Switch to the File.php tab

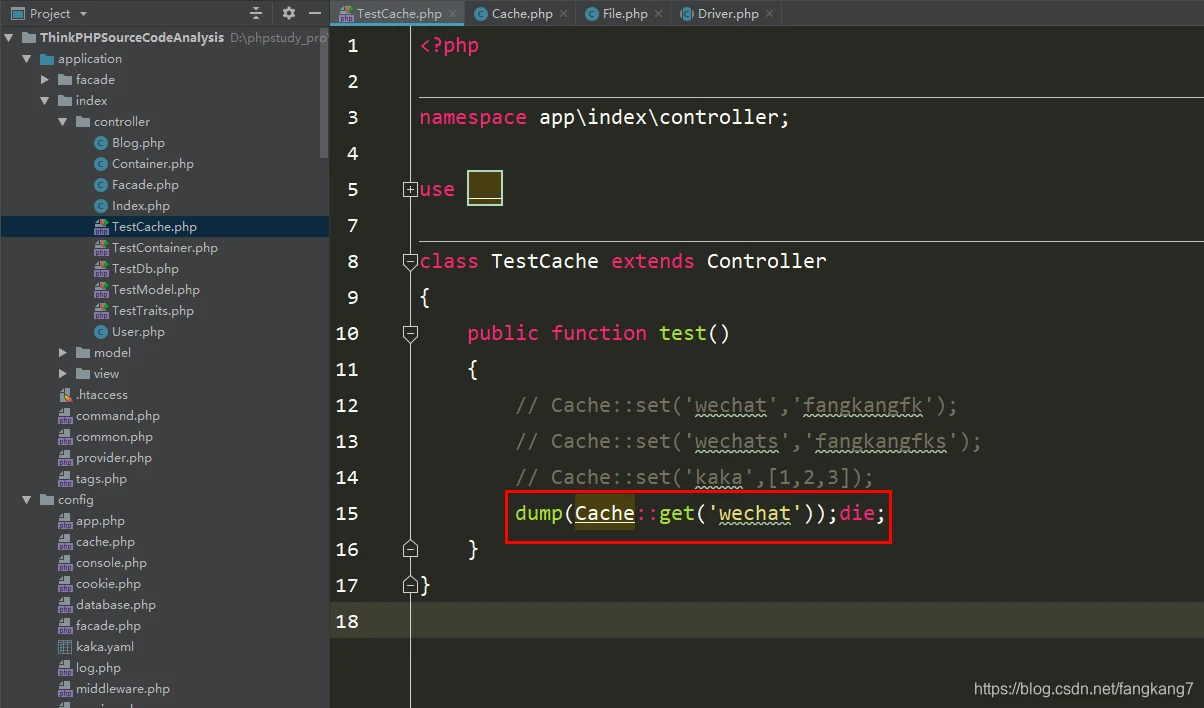point(624,14)
